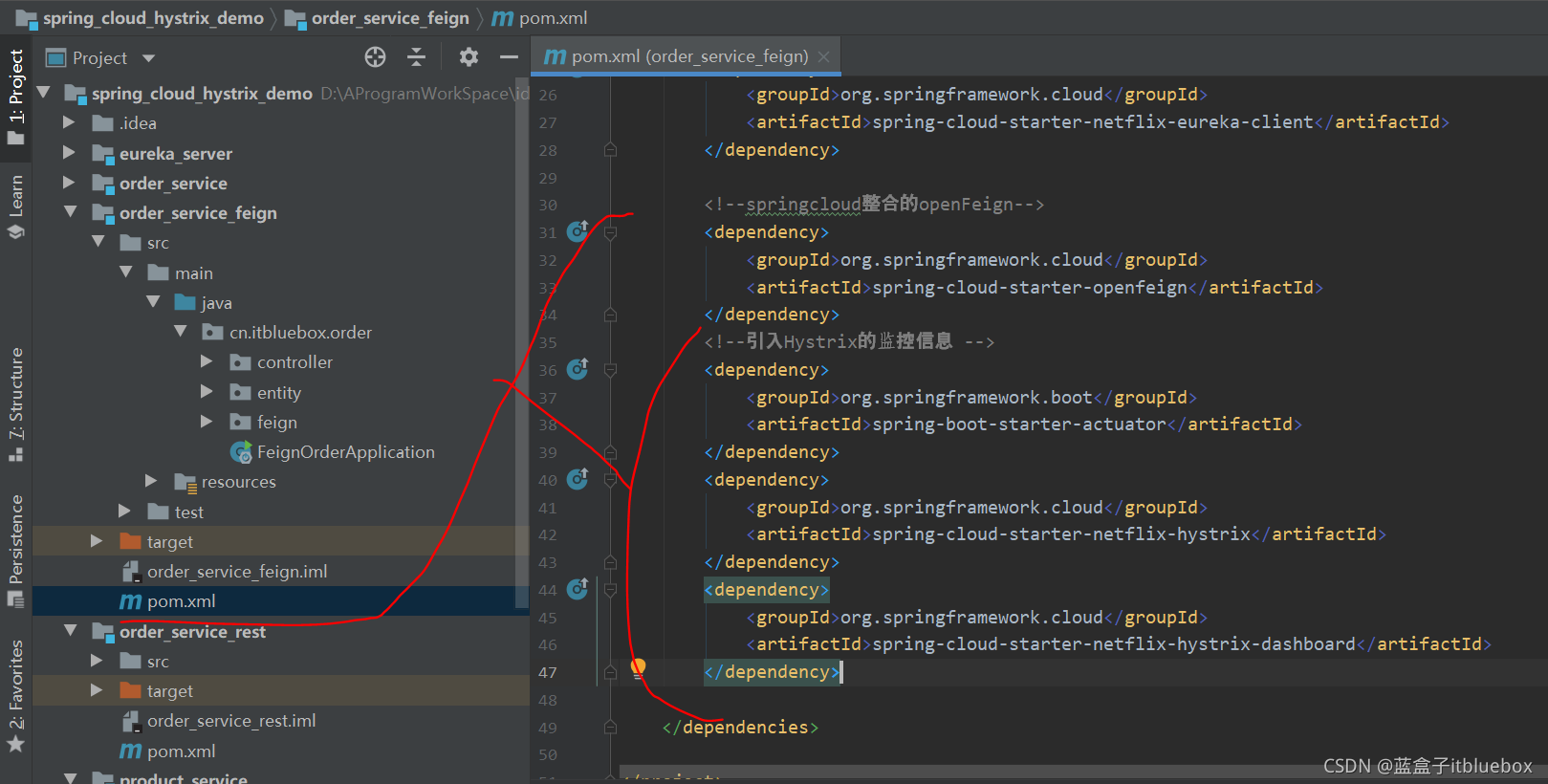Viewport: 1548px width, 784px height.
Task: Click the collapse all icon in Project panel
Action: 416,57
